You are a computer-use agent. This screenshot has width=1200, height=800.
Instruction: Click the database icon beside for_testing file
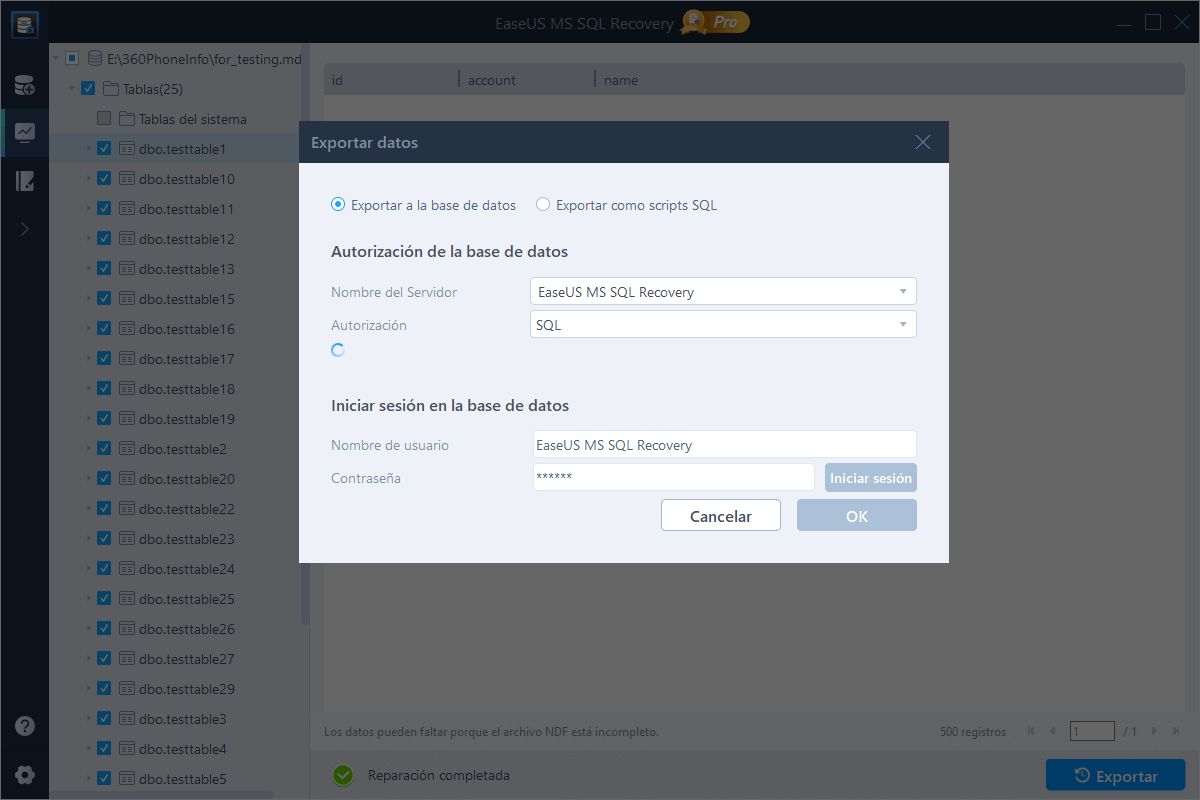[x=95, y=59]
